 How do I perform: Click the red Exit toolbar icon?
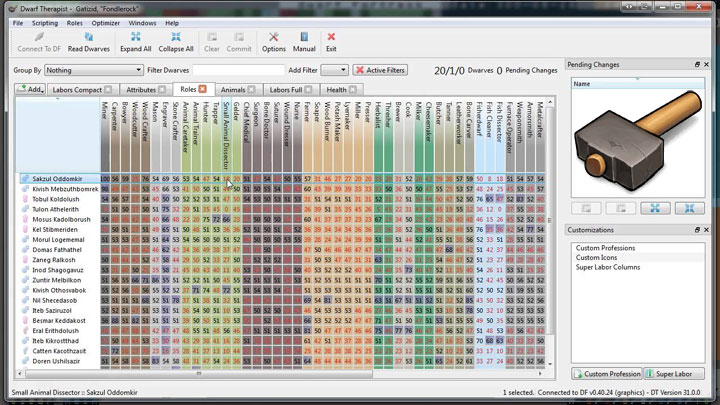[x=331, y=41]
